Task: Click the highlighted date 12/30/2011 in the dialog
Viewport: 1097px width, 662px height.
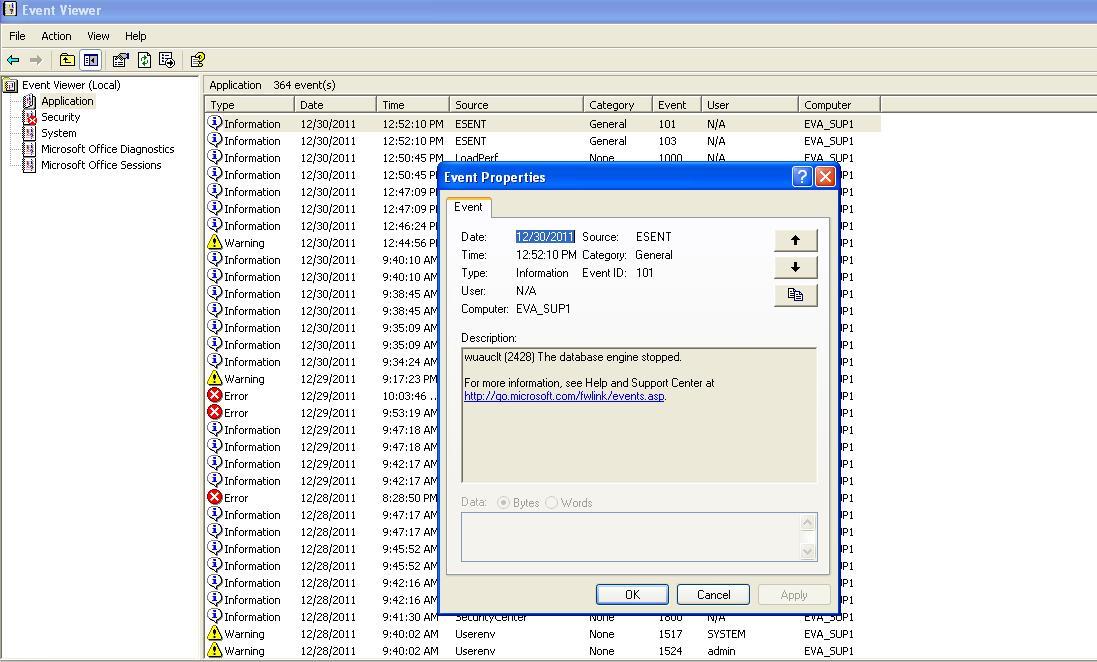Action: coord(545,237)
